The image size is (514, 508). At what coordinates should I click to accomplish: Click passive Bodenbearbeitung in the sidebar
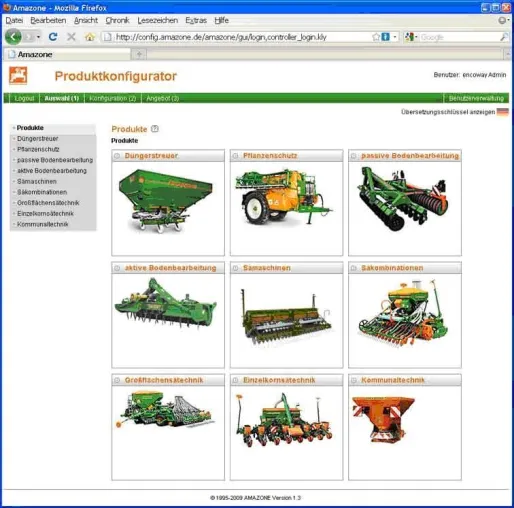(x=55, y=160)
